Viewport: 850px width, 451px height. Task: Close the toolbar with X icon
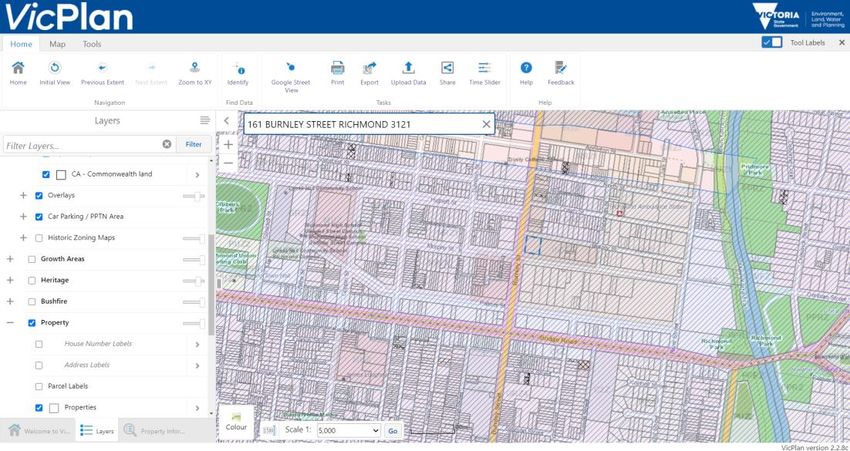(842, 42)
